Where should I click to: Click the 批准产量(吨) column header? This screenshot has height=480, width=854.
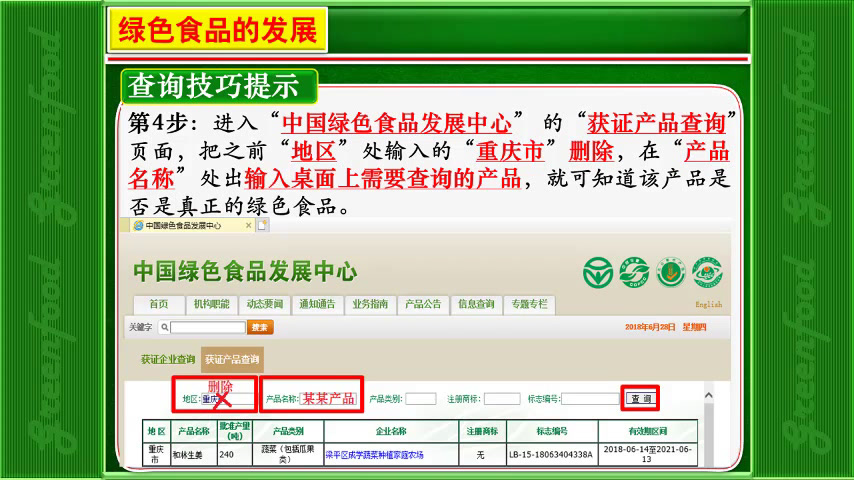pos(235,431)
